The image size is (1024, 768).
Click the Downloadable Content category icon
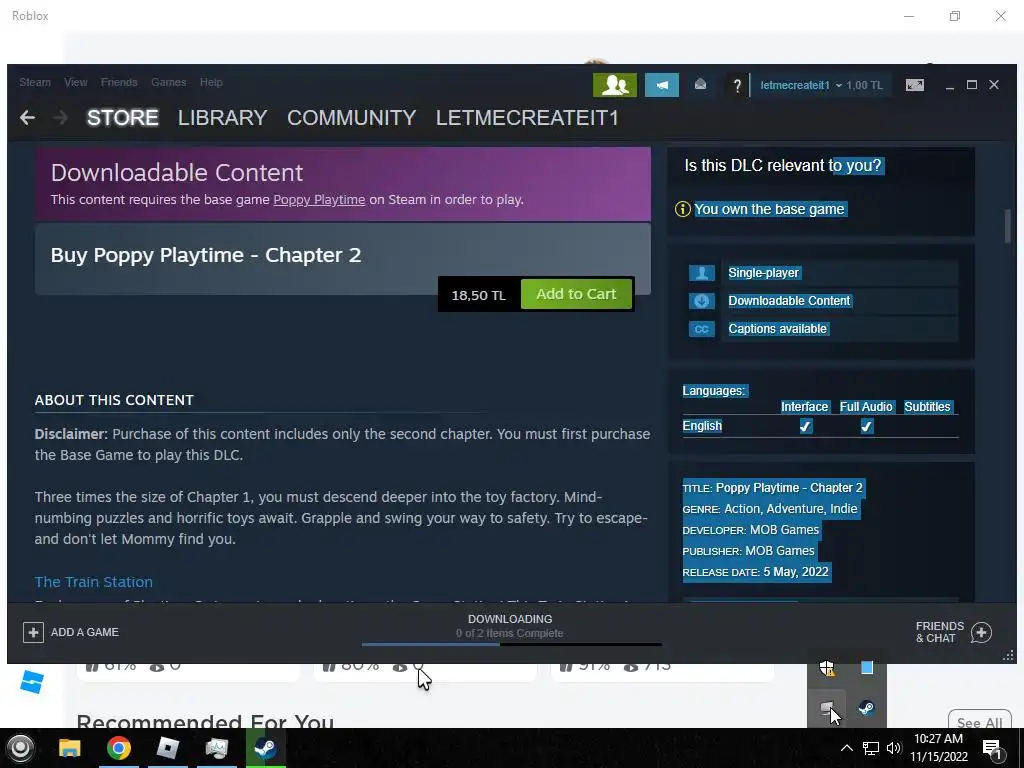click(x=701, y=301)
